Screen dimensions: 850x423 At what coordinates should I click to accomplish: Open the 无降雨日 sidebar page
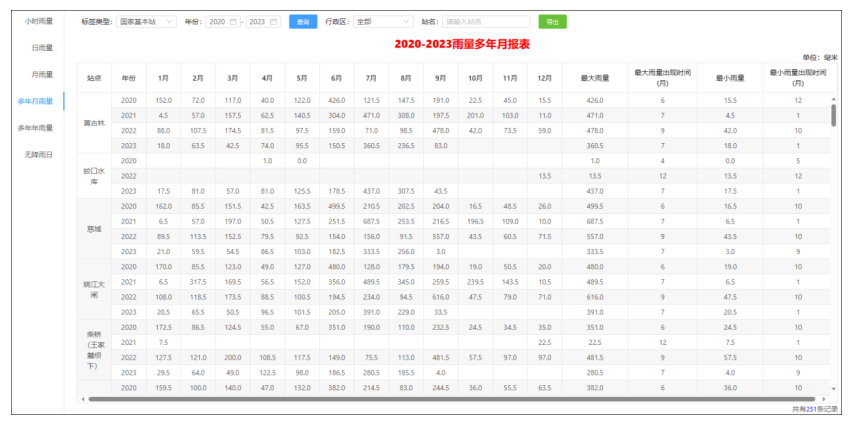coord(39,155)
